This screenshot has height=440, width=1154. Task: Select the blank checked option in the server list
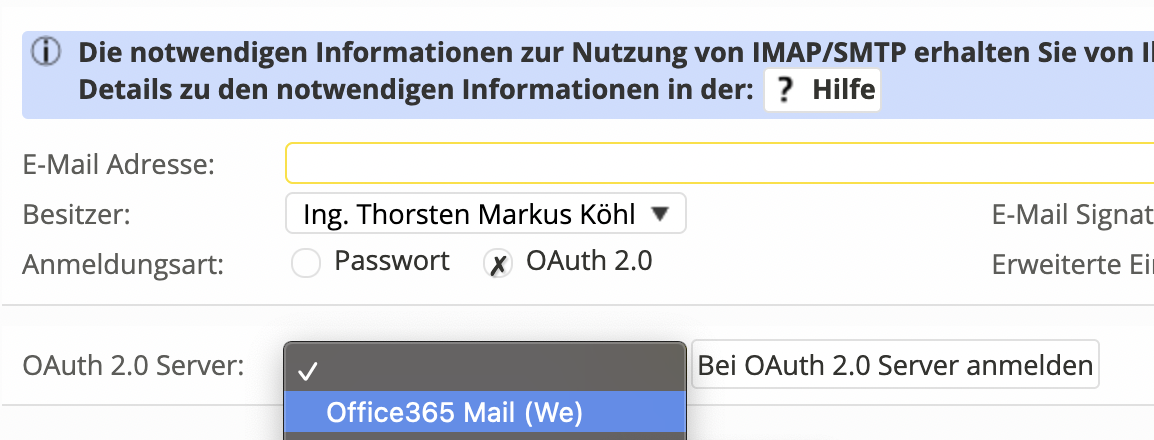485,371
